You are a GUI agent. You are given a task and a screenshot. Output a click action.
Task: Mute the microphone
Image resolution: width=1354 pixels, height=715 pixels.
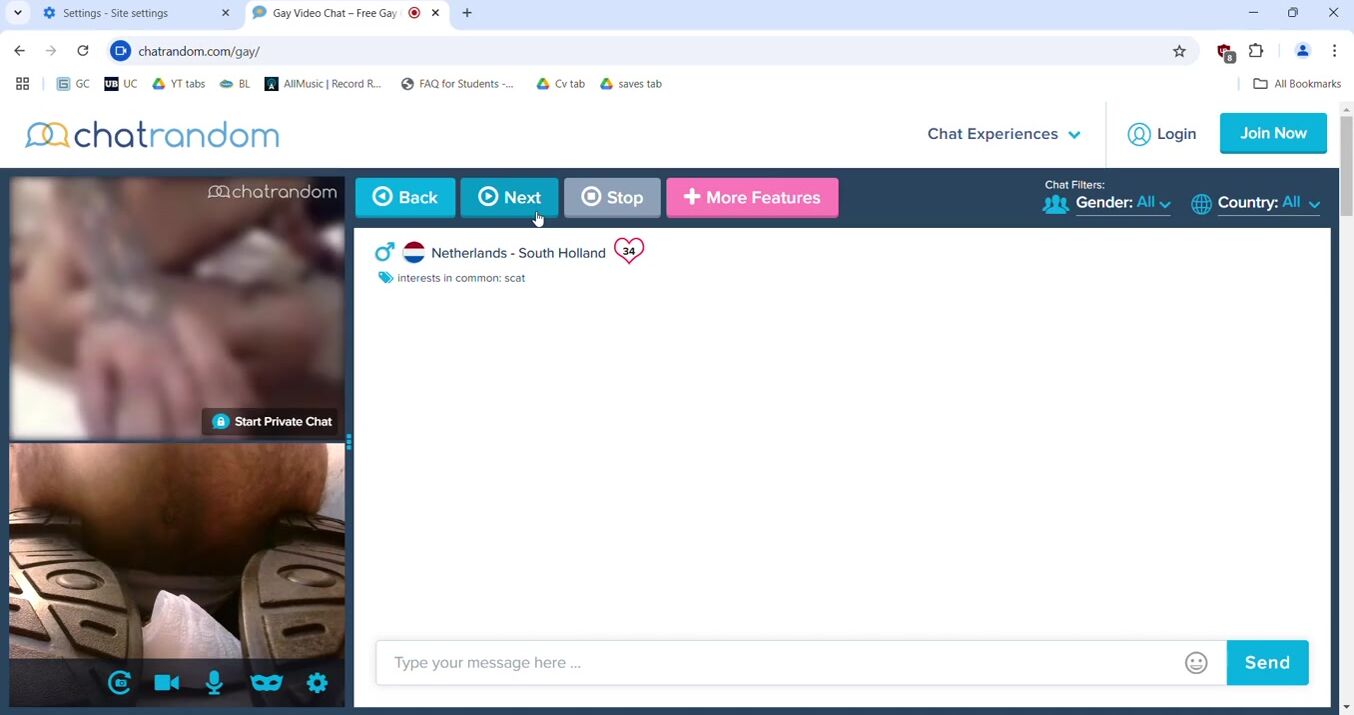pos(214,683)
